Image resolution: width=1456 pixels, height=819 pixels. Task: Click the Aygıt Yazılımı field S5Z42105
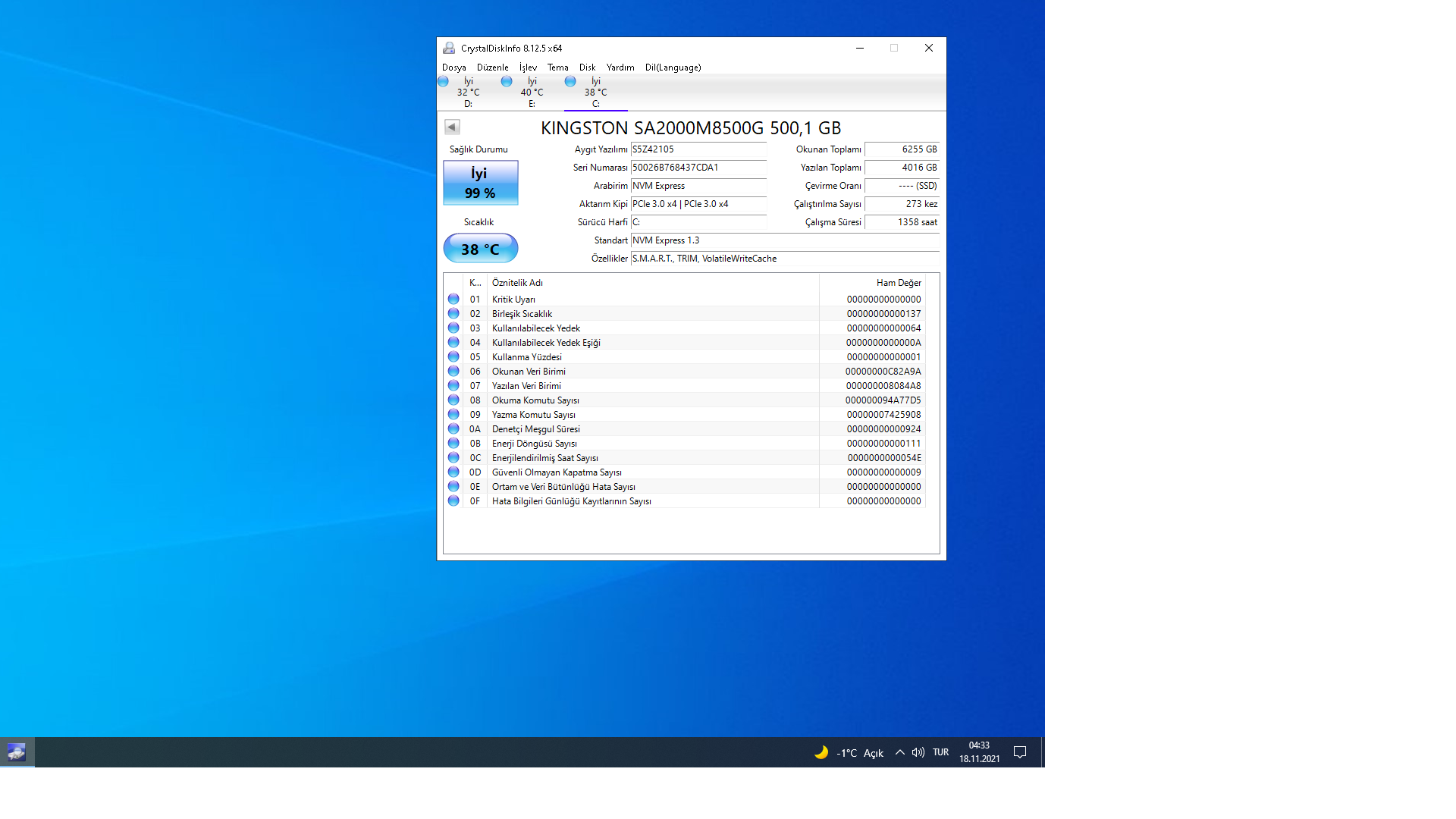click(x=698, y=149)
